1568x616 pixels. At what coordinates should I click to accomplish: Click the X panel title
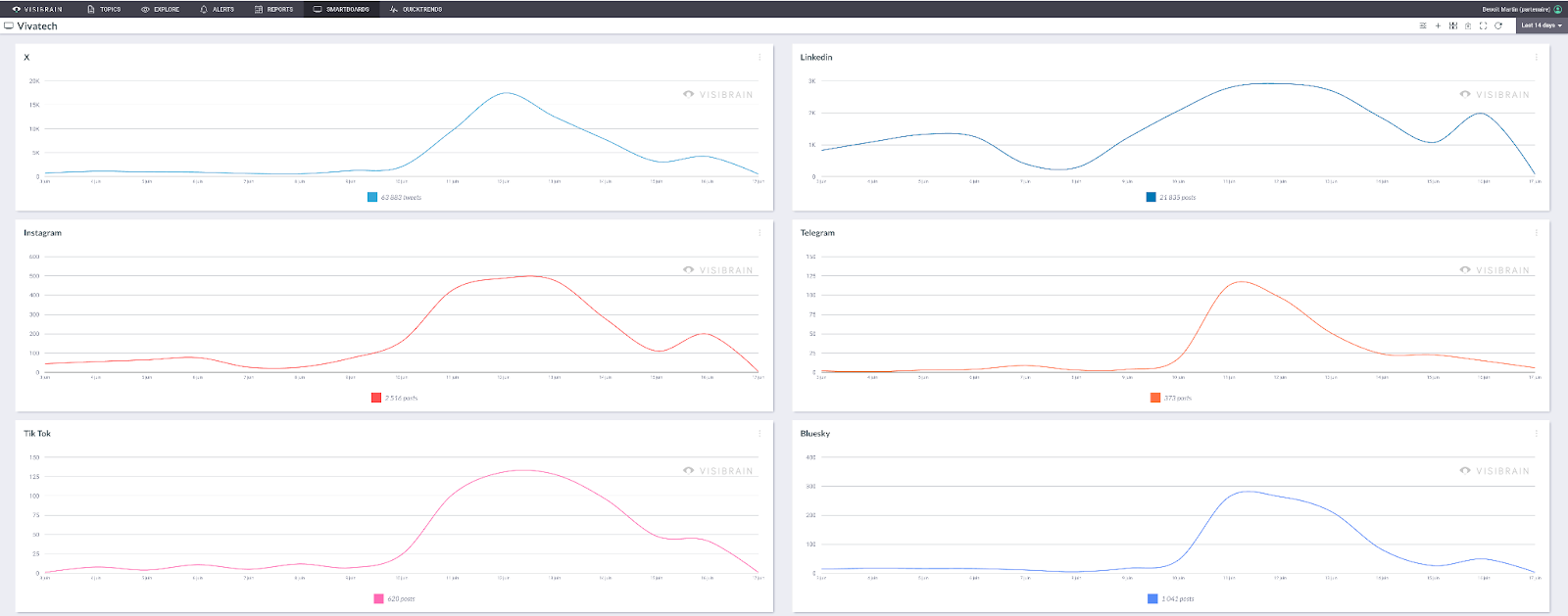click(26, 57)
